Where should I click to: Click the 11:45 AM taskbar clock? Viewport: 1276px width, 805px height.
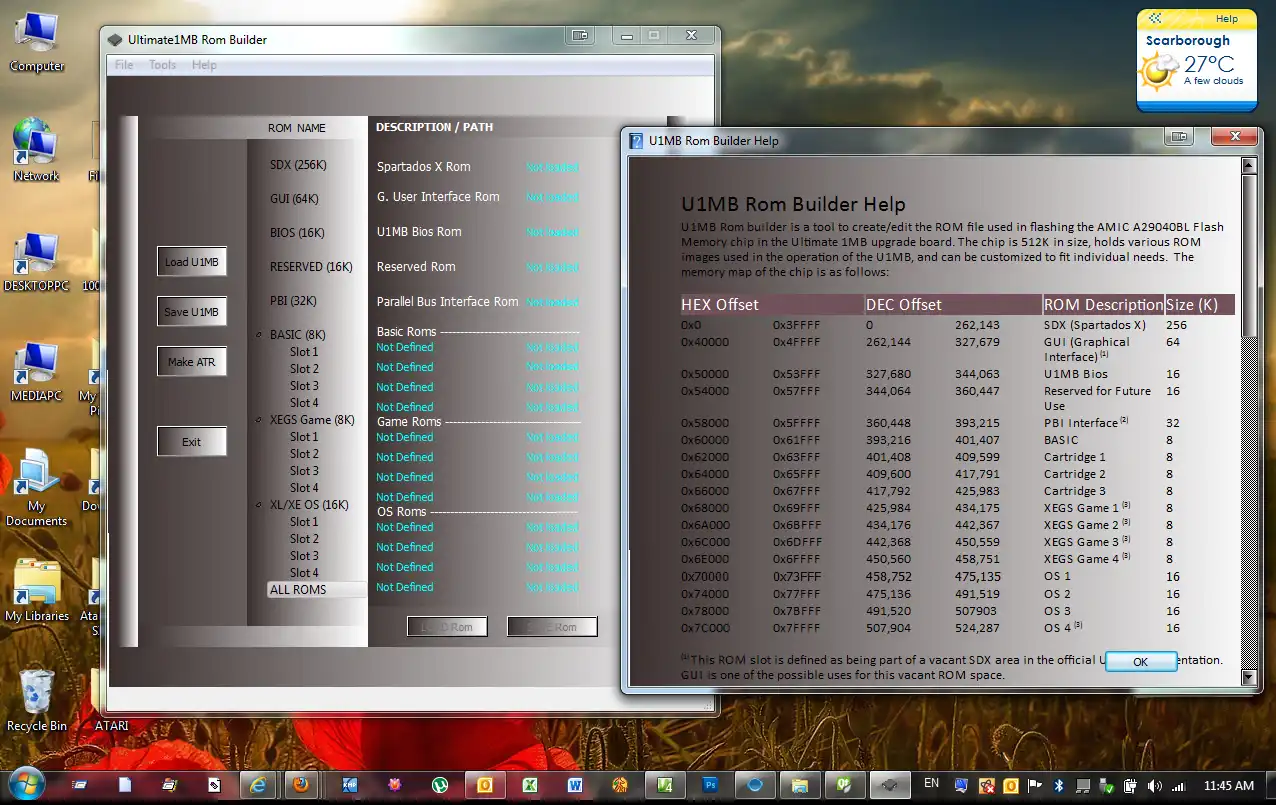click(1229, 786)
